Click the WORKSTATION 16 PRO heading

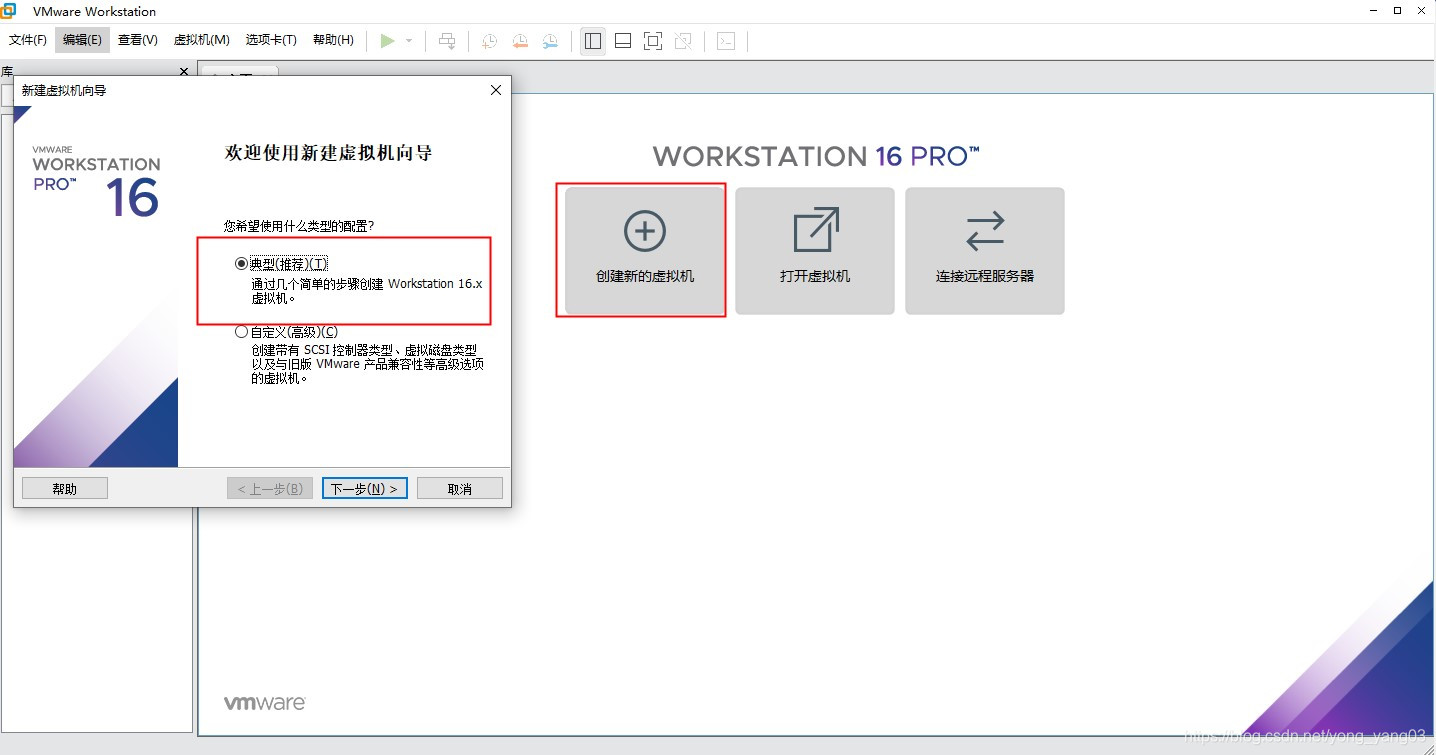816,156
